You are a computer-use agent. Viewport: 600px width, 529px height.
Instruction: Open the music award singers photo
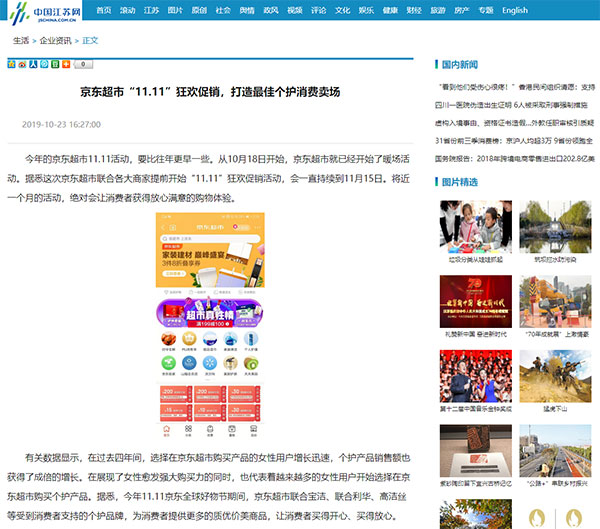(476, 376)
